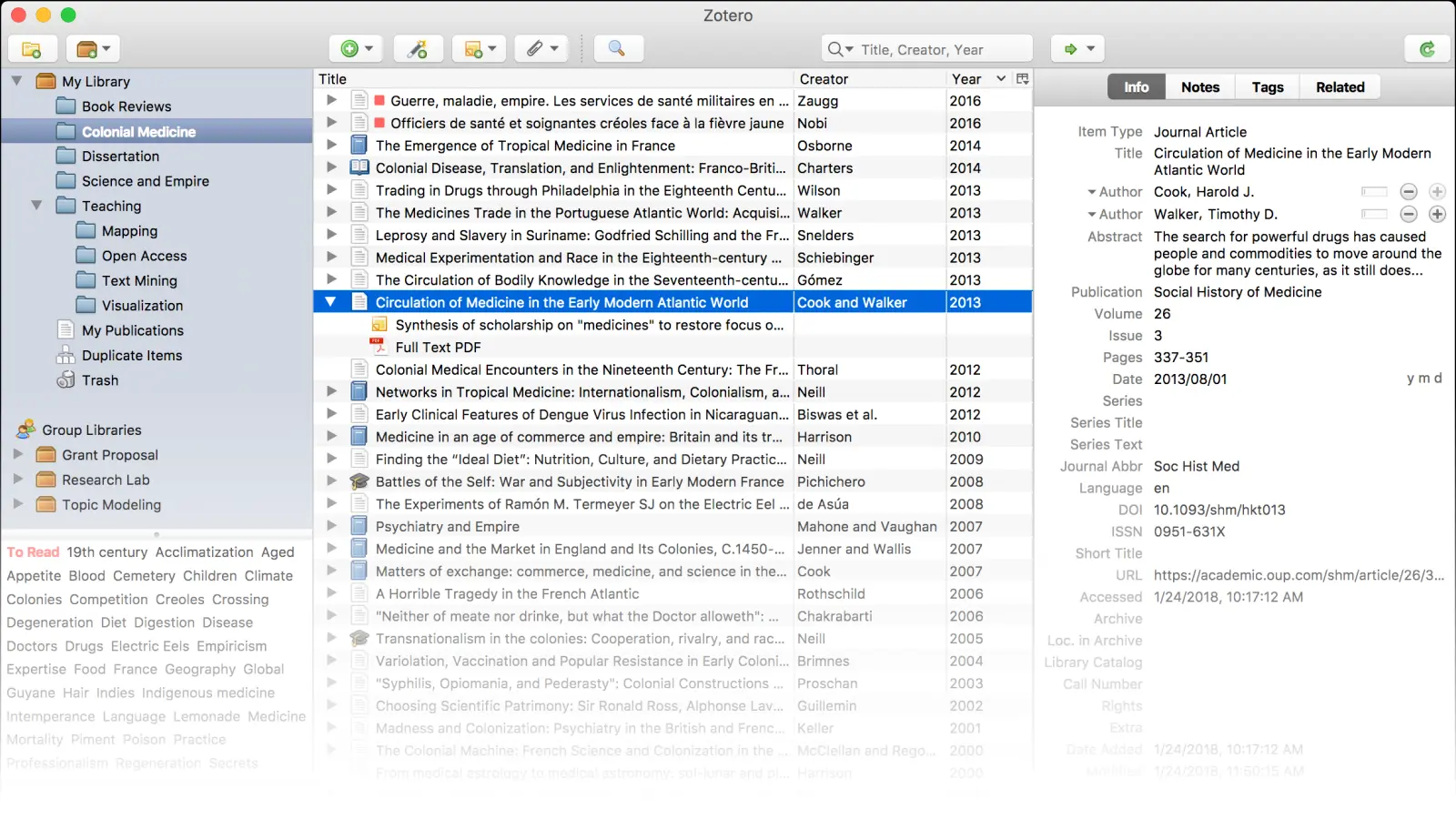
Task: Collapse the Teaching collection
Action: click(x=36, y=206)
